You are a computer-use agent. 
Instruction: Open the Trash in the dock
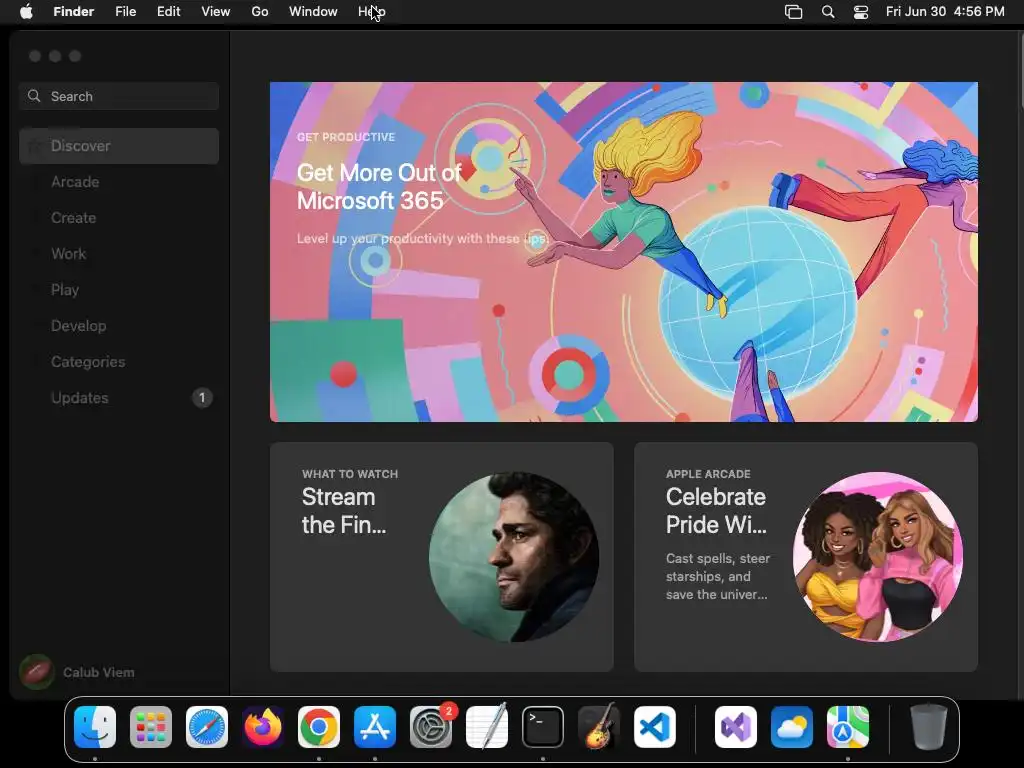point(928,727)
